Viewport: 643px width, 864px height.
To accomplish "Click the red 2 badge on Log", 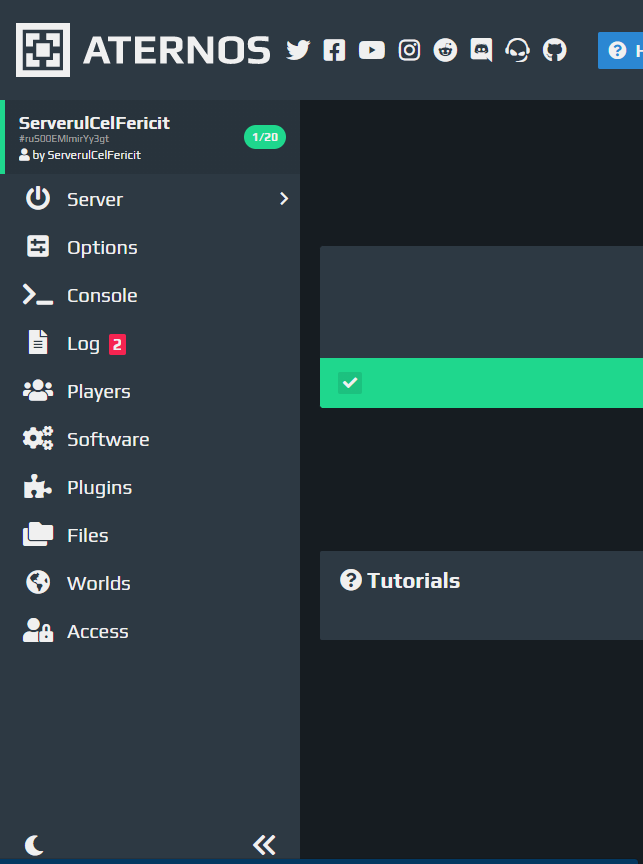I will 117,344.
